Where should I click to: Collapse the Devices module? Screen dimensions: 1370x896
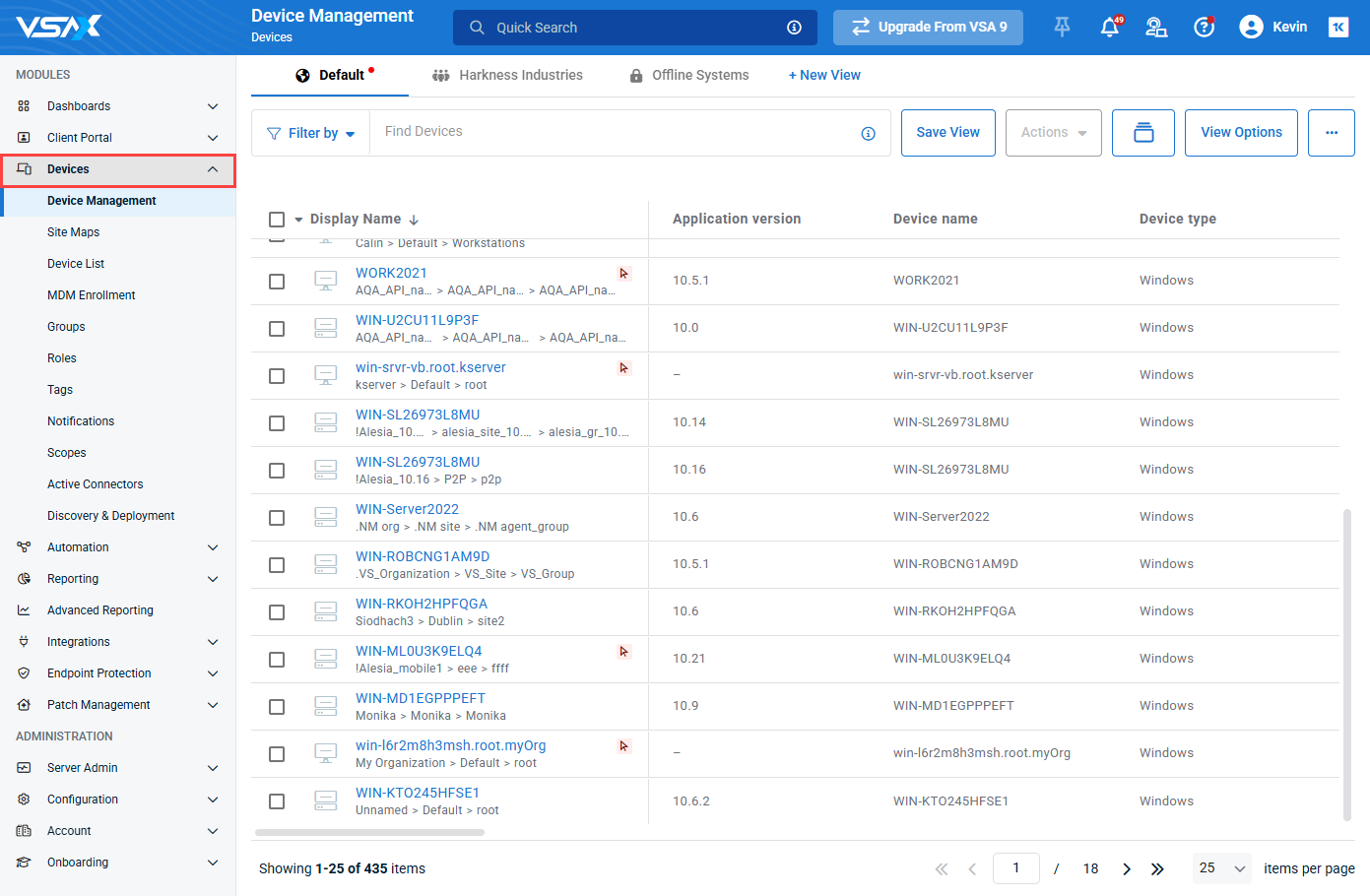pyautogui.click(x=213, y=169)
